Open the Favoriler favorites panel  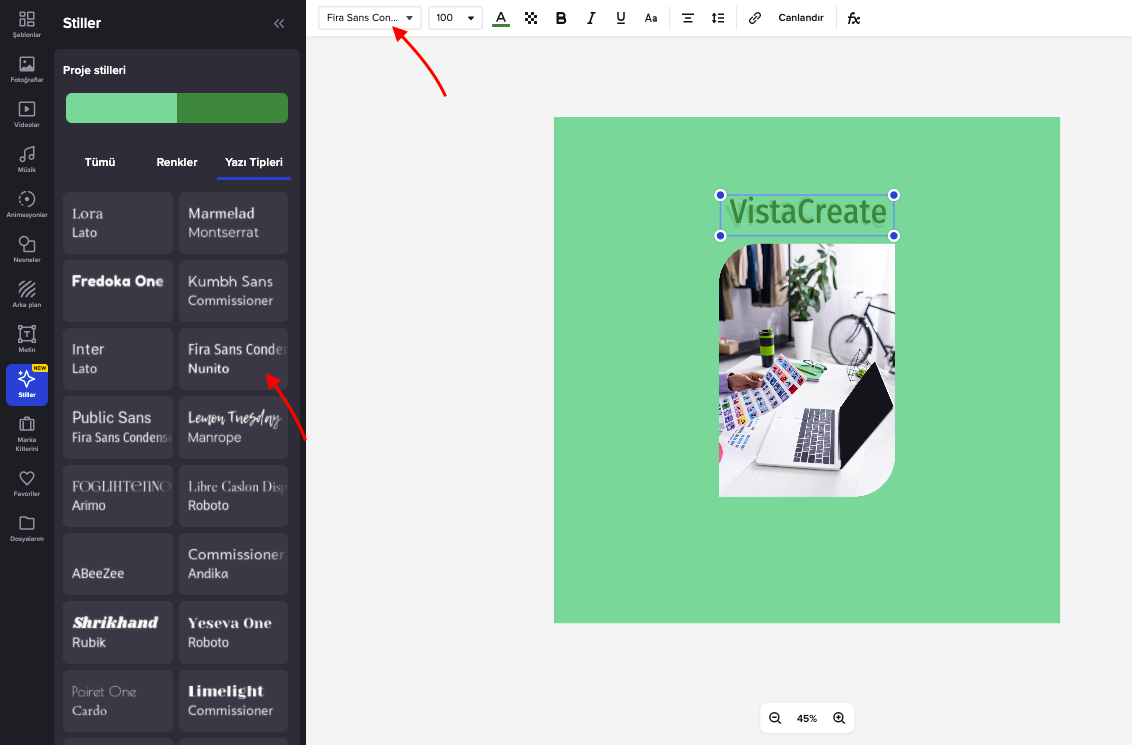click(27, 483)
